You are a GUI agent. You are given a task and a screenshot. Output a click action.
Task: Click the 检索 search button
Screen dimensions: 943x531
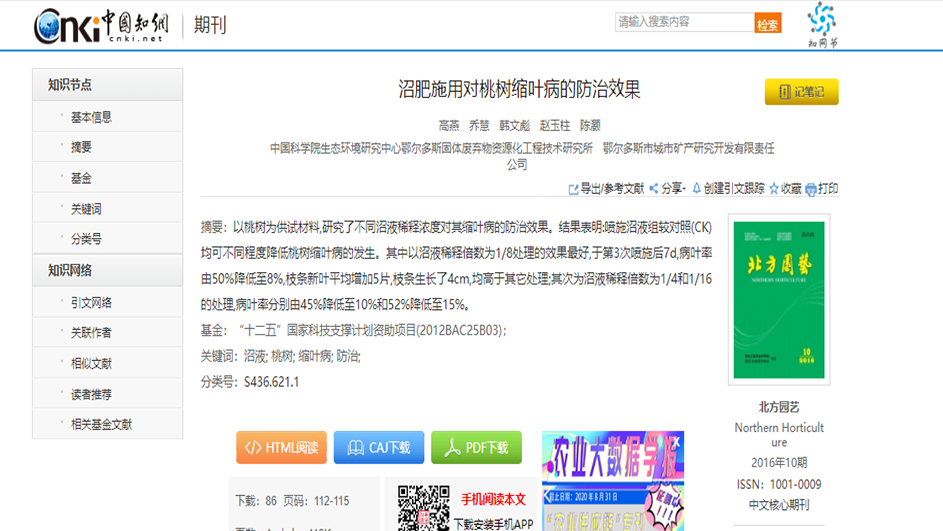pos(767,24)
